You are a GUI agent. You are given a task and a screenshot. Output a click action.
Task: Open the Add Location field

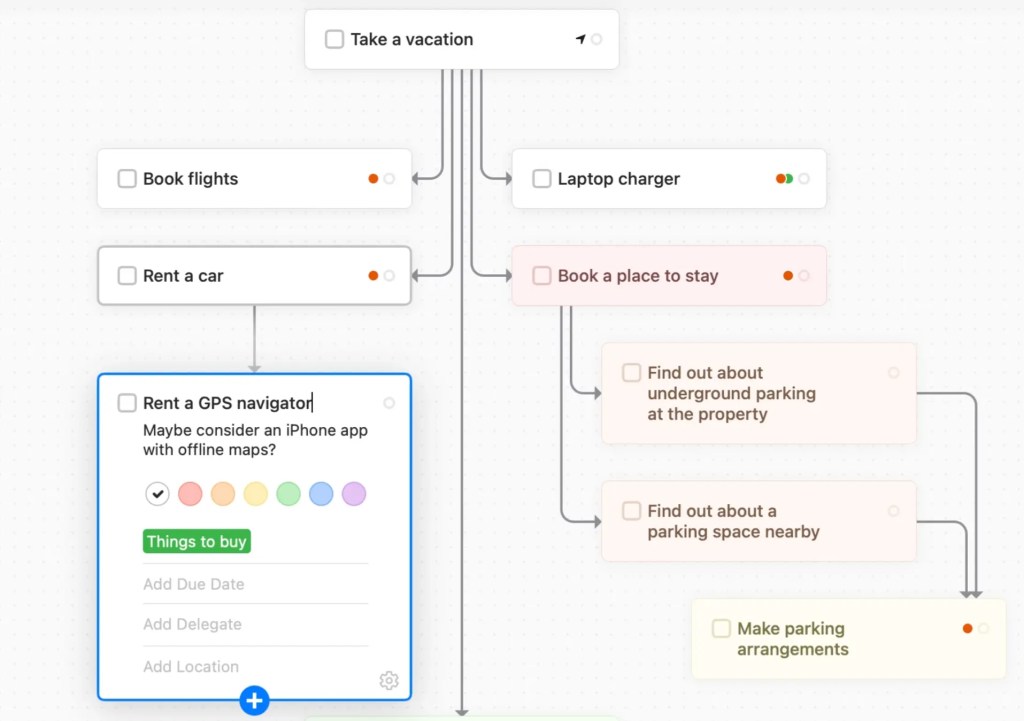(191, 666)
